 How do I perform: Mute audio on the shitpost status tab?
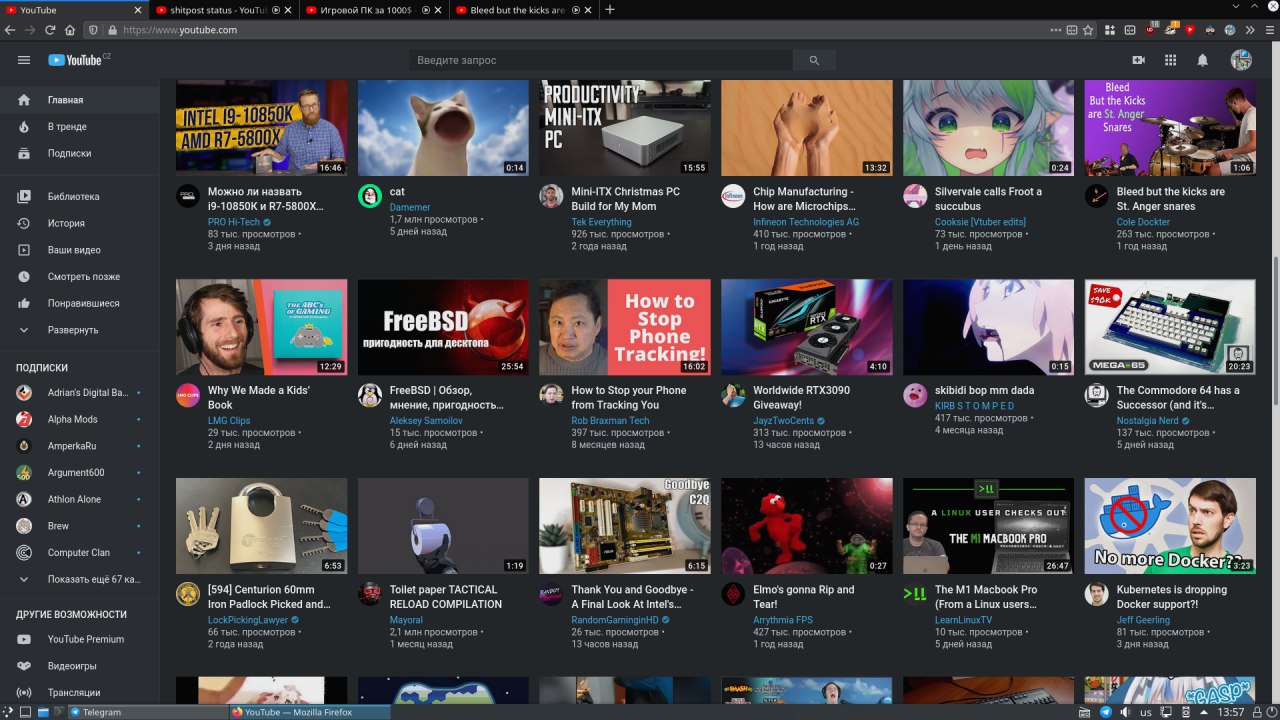point(276,10)
